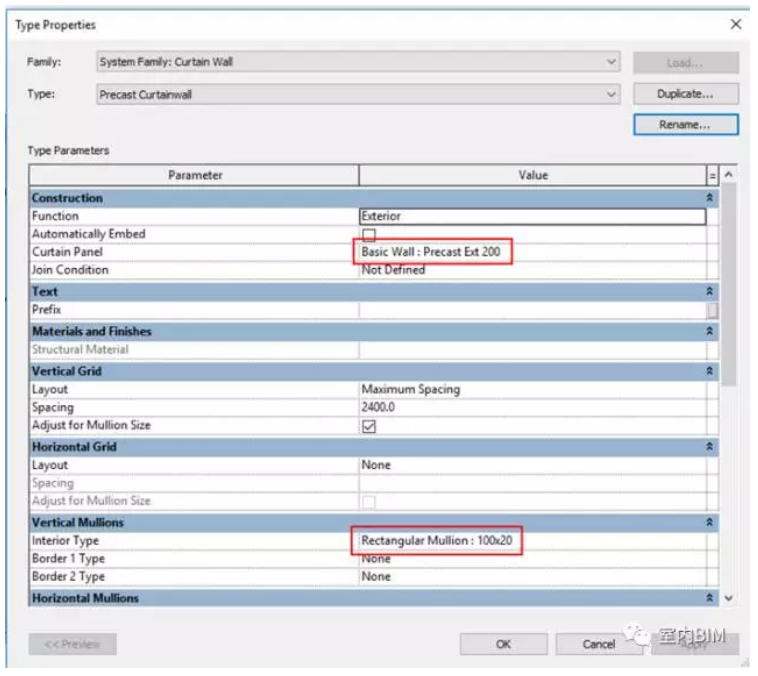Collapse the Horizontal Mullions group

[x=710, y=598]
